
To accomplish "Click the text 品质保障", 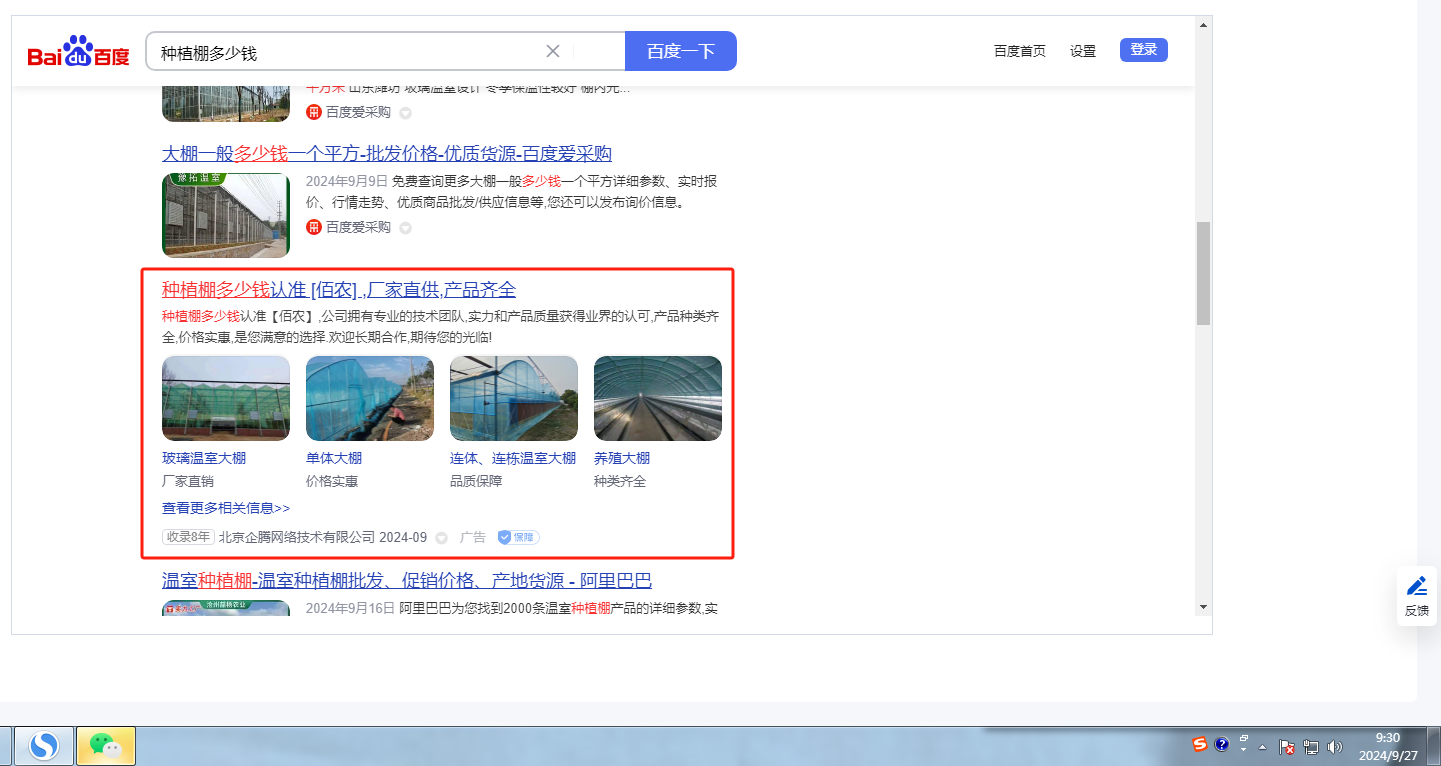I will click(476, 481).
